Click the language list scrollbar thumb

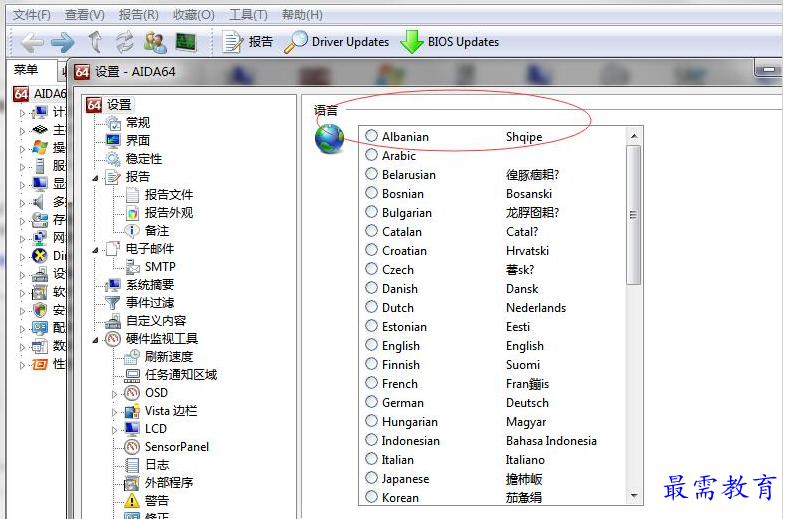(634, 215)
